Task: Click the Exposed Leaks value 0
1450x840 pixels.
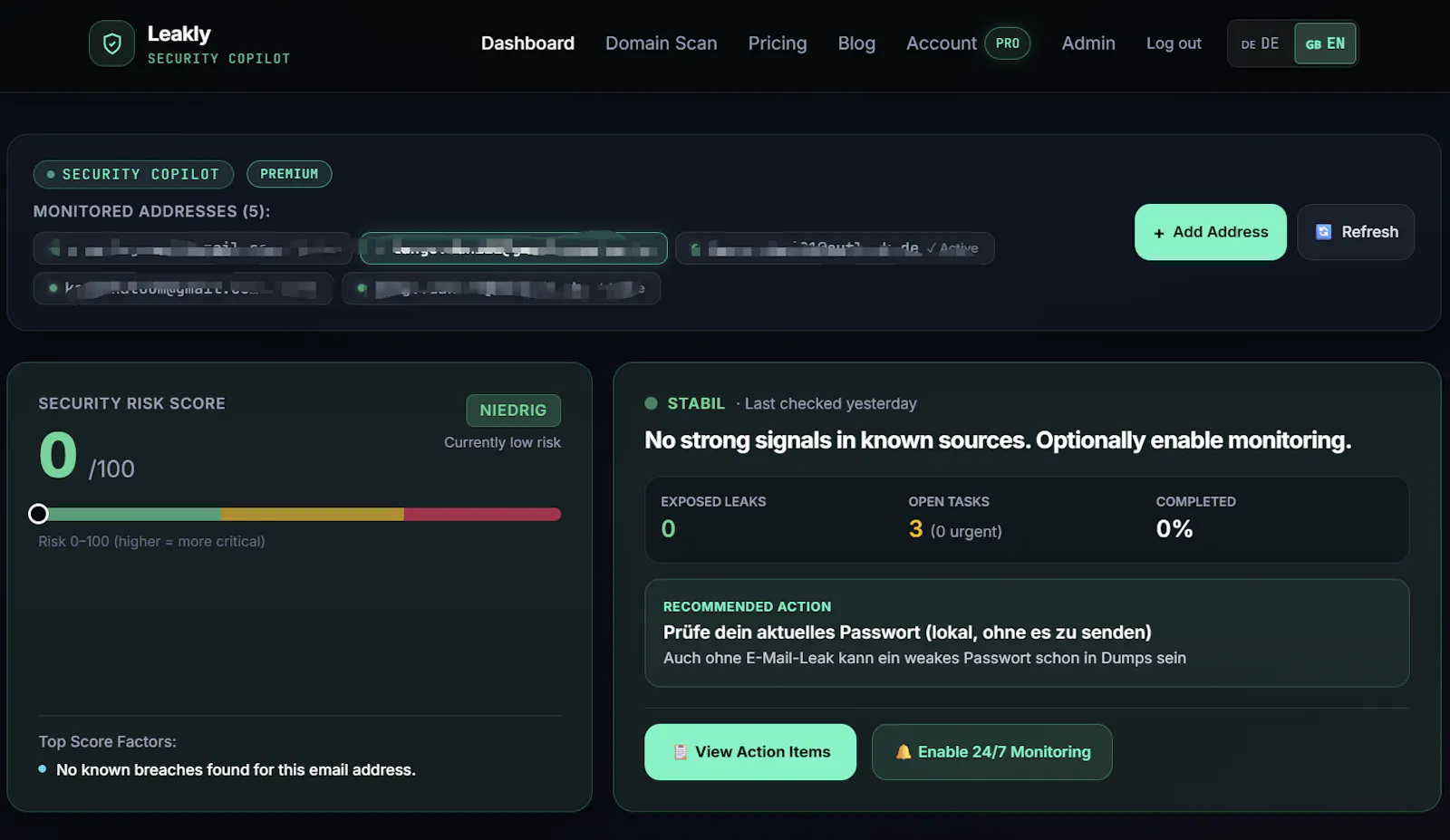Action: (x=668, y=529)
